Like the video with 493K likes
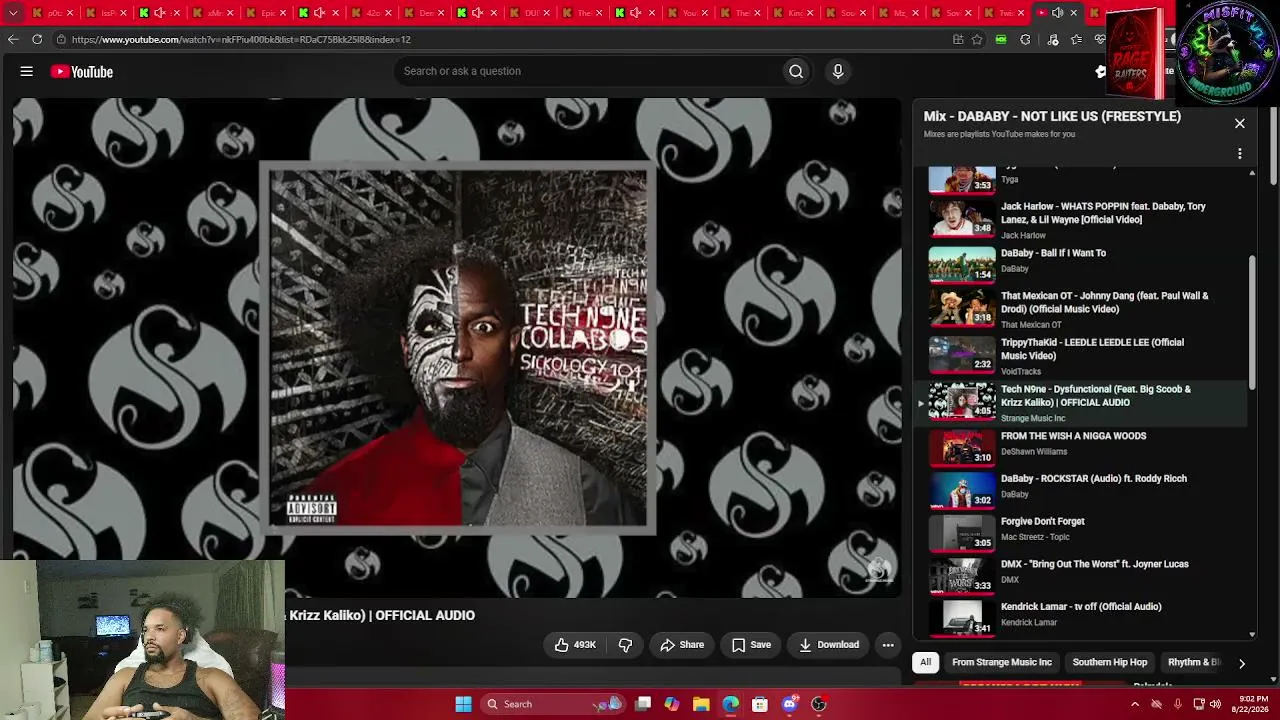The width and height of the screenshot is (1280, 720). [575, 645]
